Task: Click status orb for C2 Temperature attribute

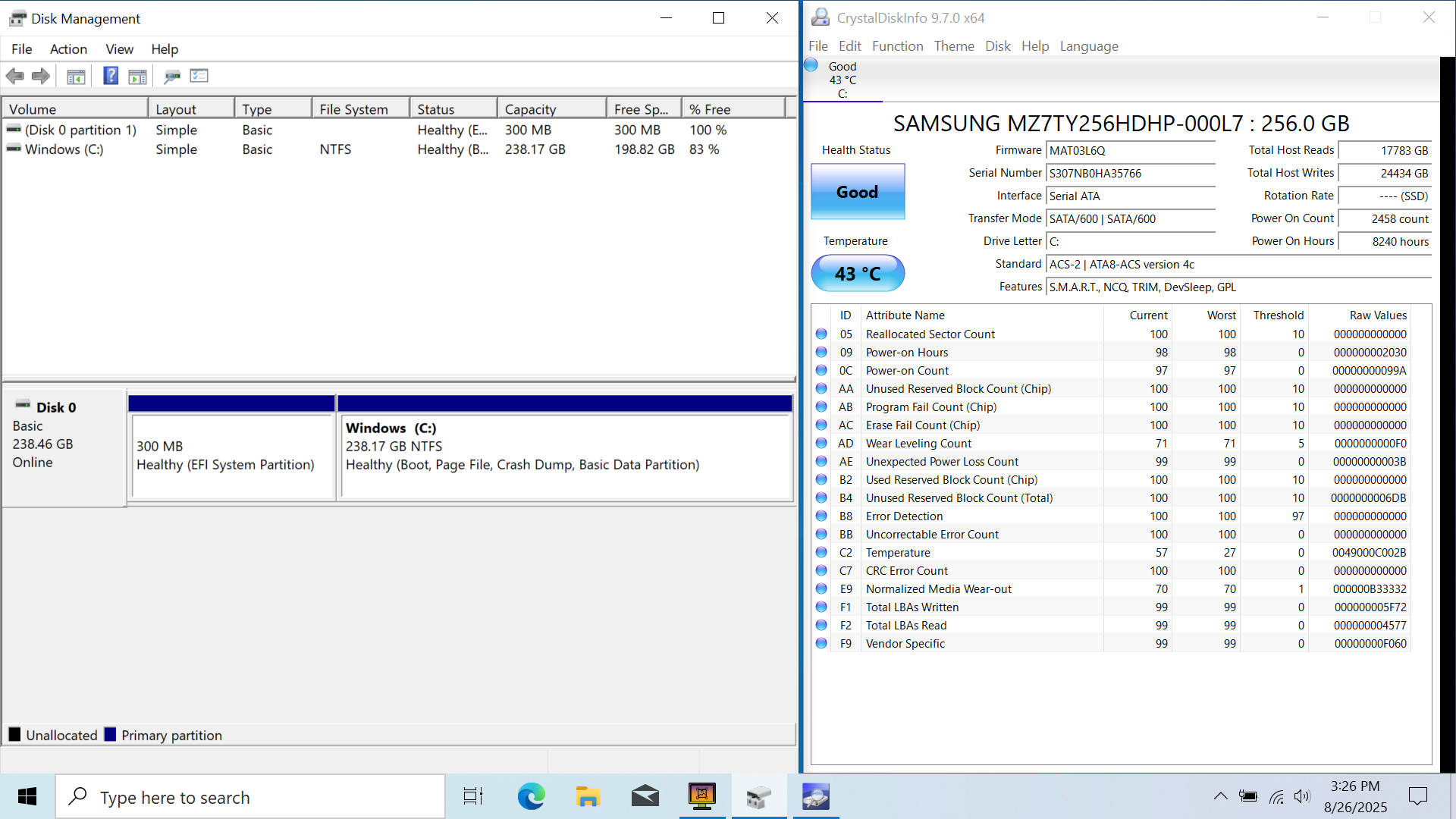Action: (x=821, y=552)
